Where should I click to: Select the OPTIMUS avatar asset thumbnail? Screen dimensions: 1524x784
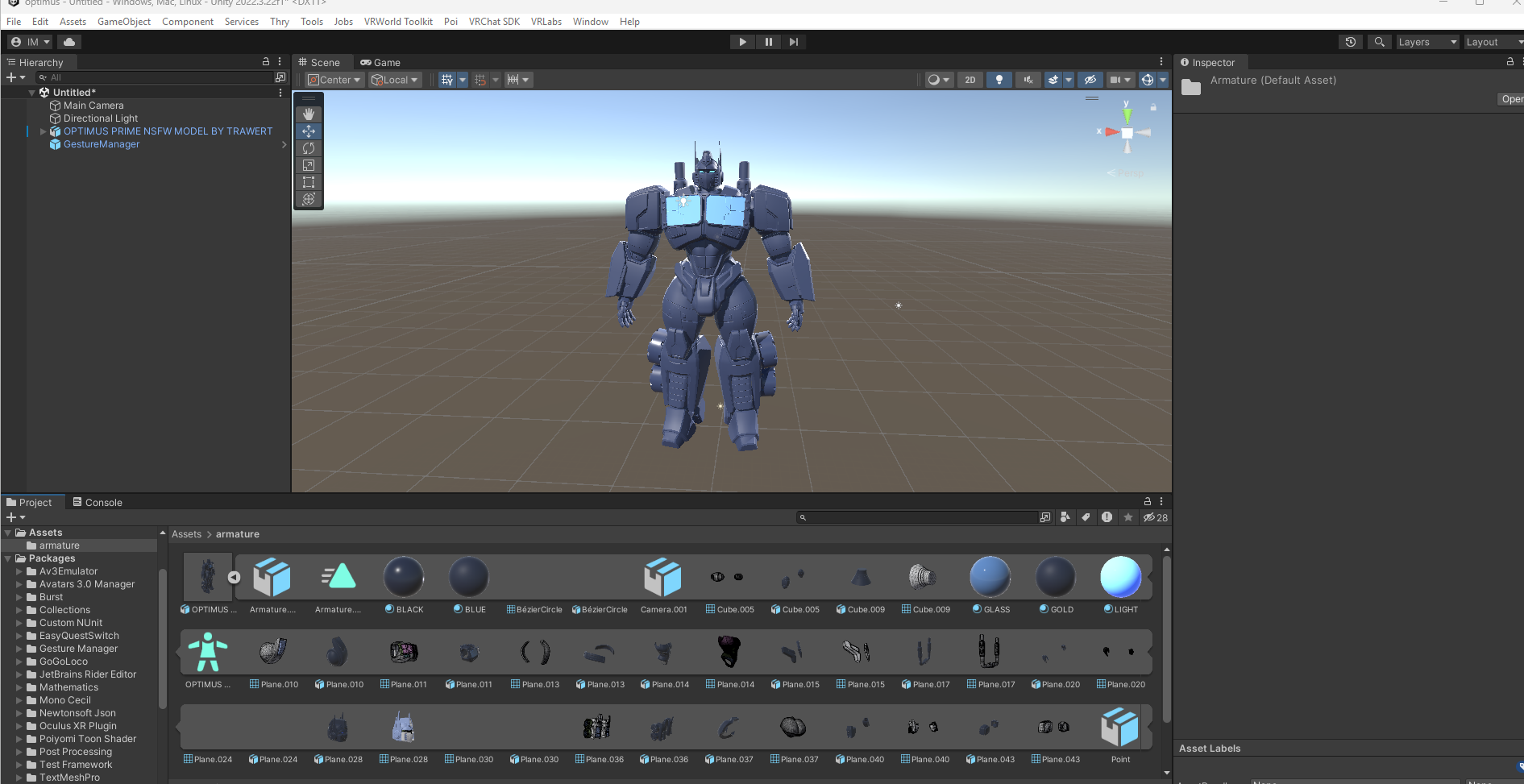tap(208, 652)
